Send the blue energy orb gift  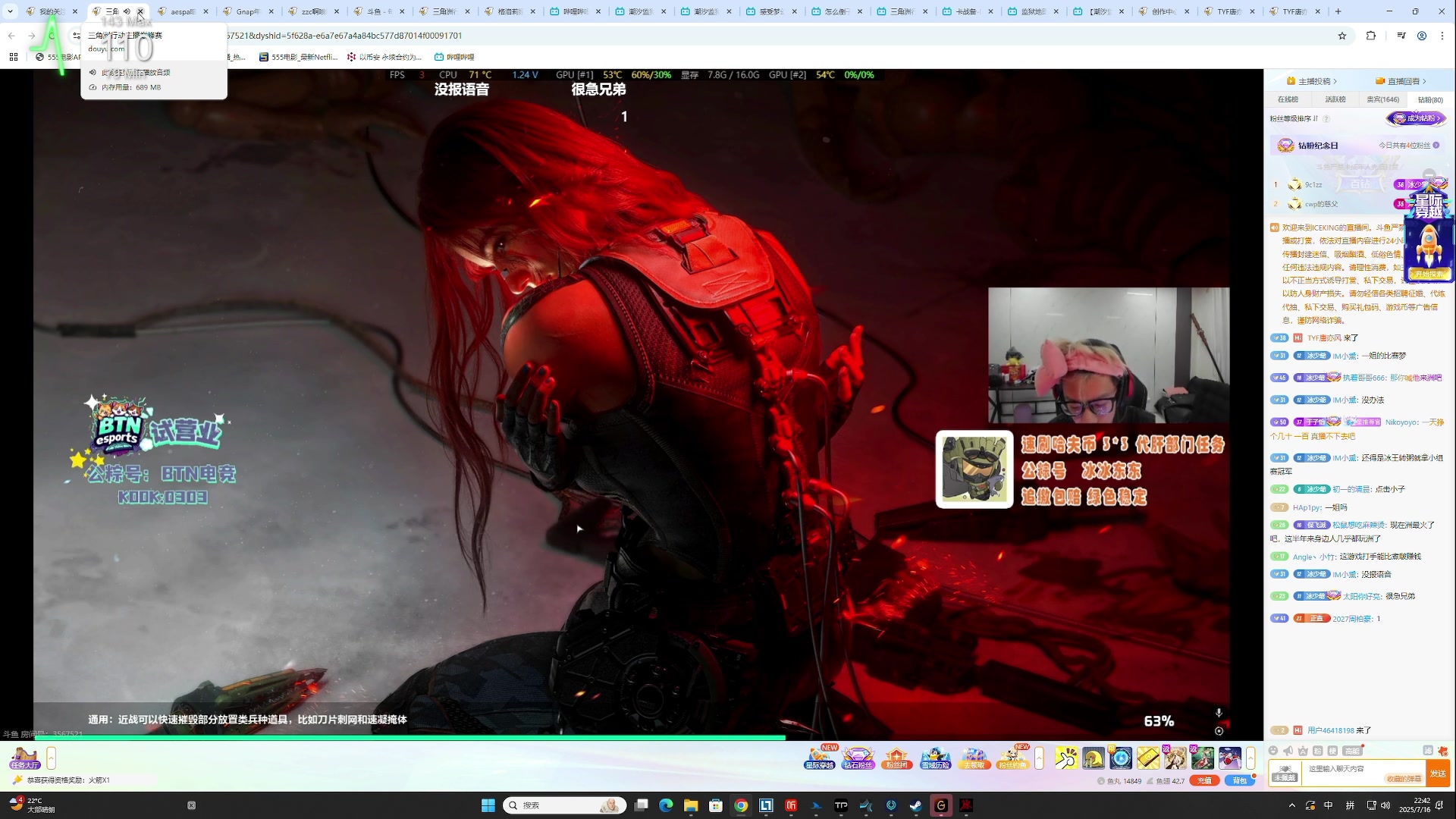coord(1121,758)
